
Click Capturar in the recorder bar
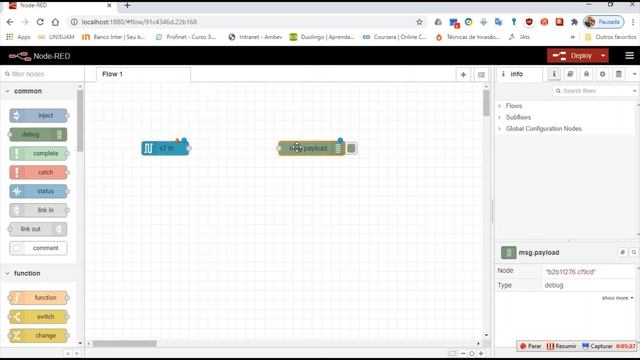point(597,346)
